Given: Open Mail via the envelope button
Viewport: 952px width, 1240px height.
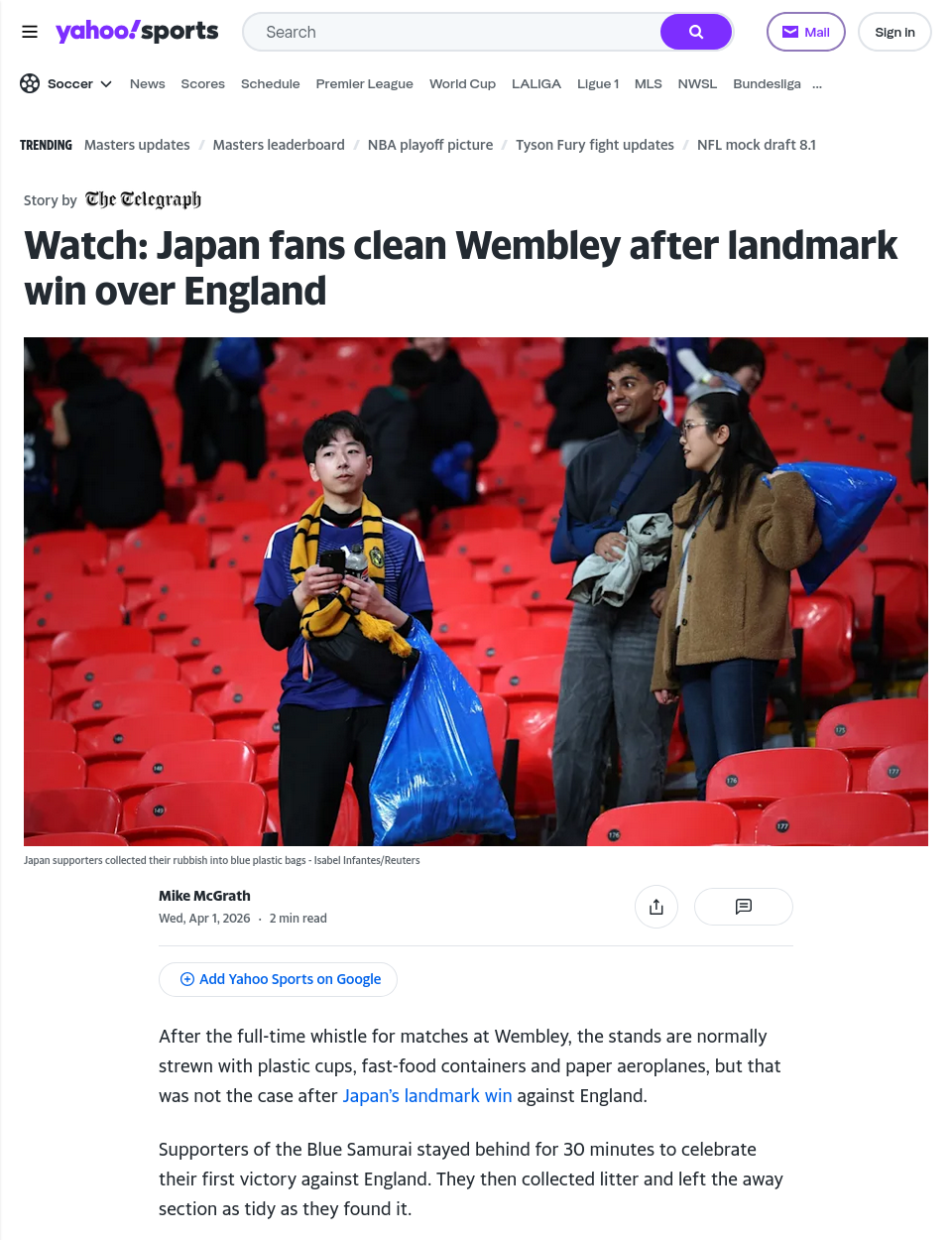Looking at the screenshot, I should click(805, 32).
